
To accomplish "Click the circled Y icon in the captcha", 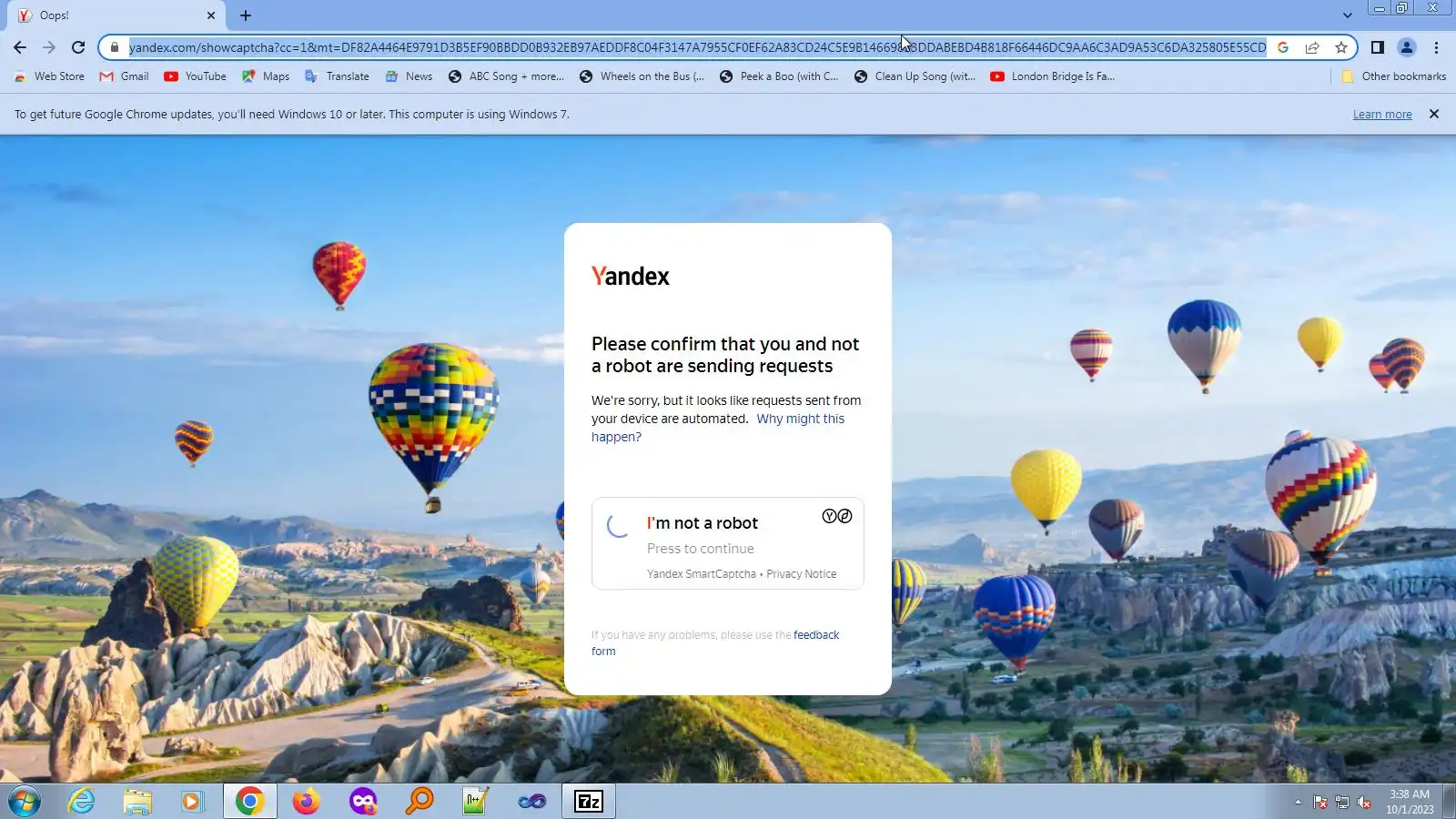I will (829, 517).
